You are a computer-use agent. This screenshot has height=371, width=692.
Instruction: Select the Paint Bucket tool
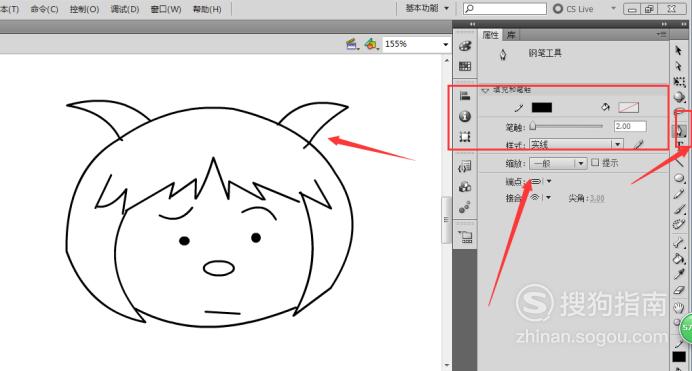[x=678, y=258]
